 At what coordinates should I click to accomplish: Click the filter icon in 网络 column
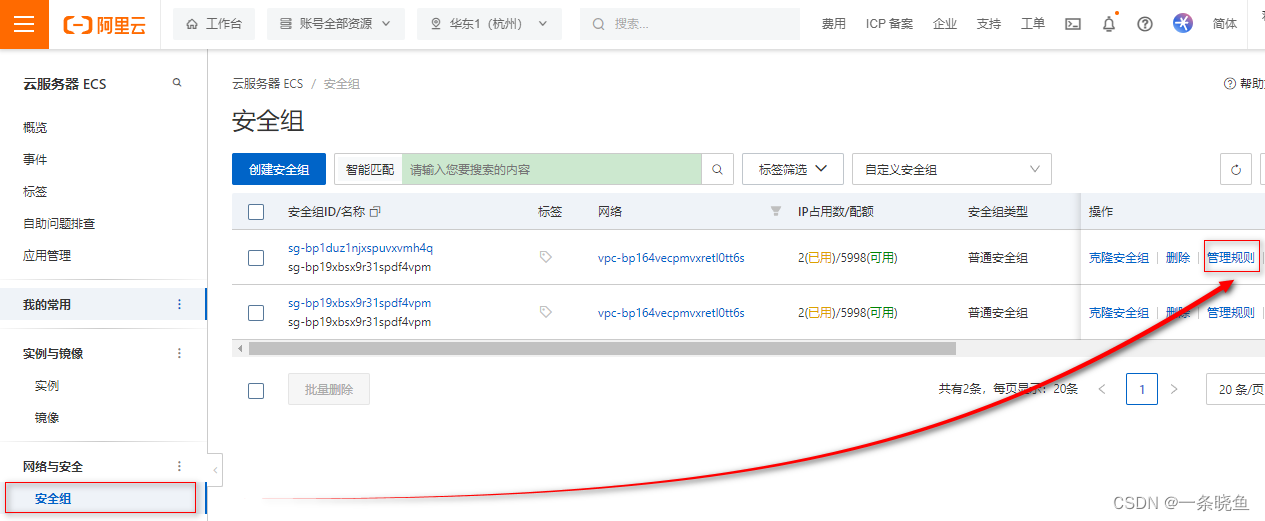point(775,211)
